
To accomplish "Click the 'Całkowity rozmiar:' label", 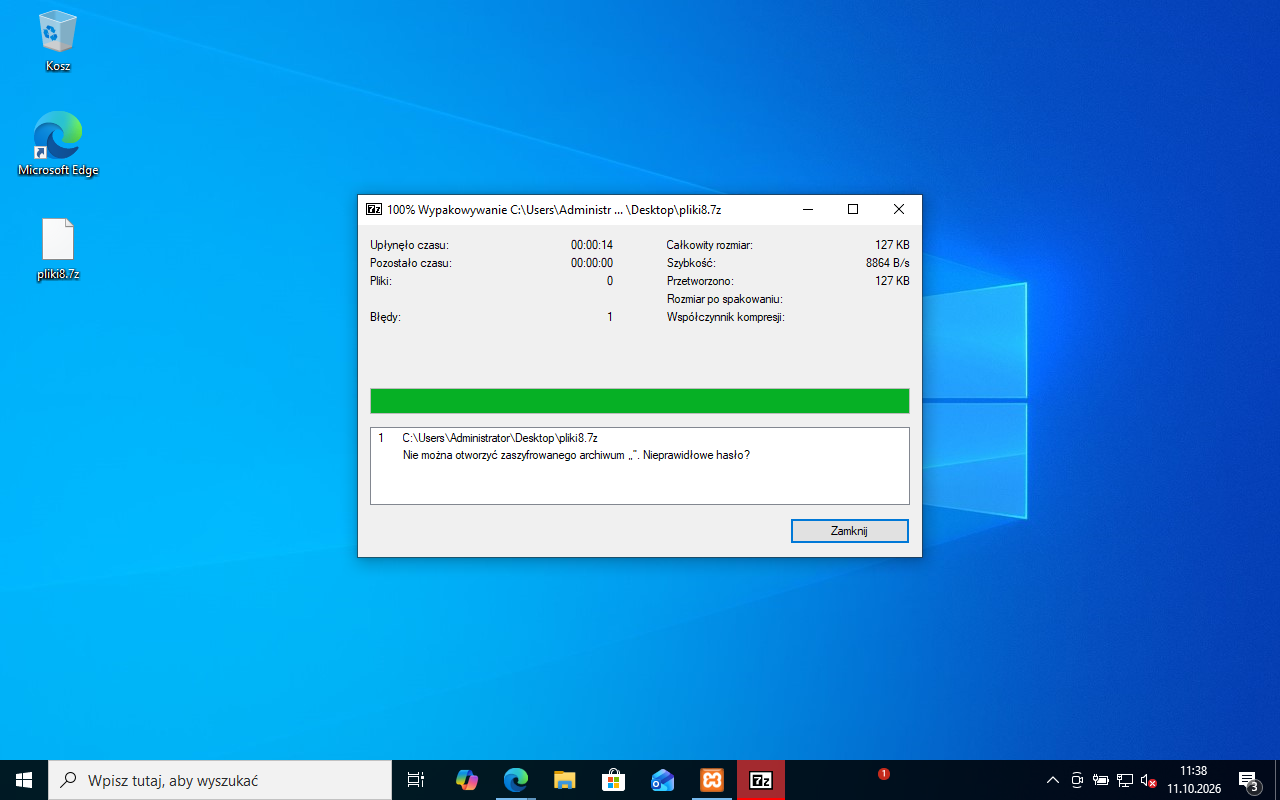I will click(x=710, y=245).
